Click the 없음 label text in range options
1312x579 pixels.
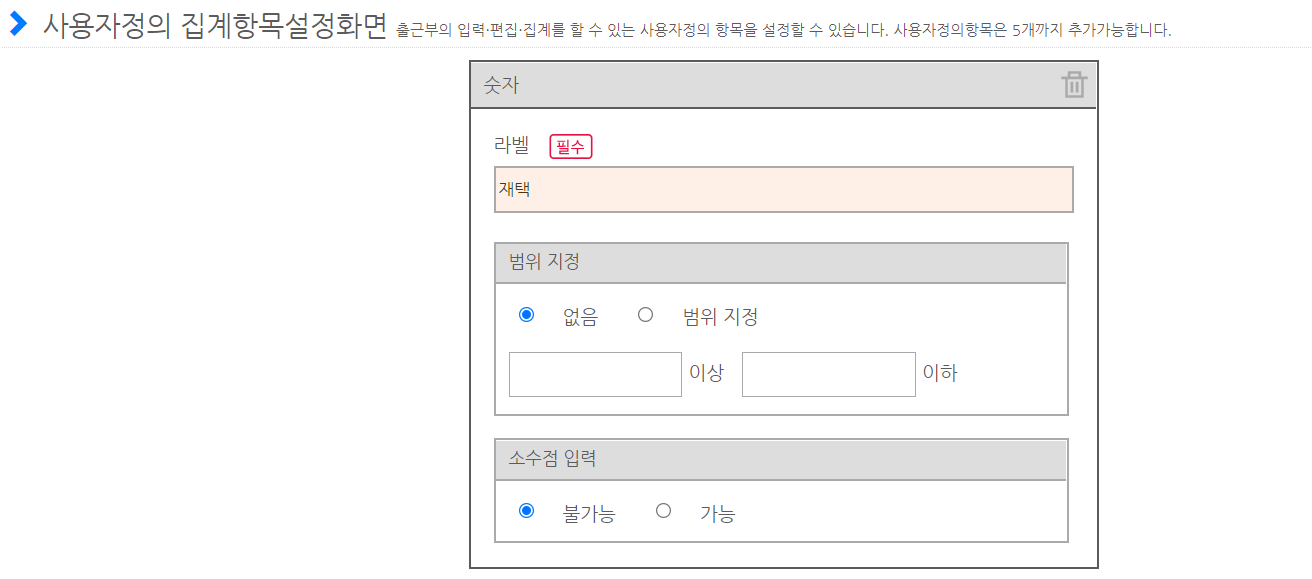(580, 318)
